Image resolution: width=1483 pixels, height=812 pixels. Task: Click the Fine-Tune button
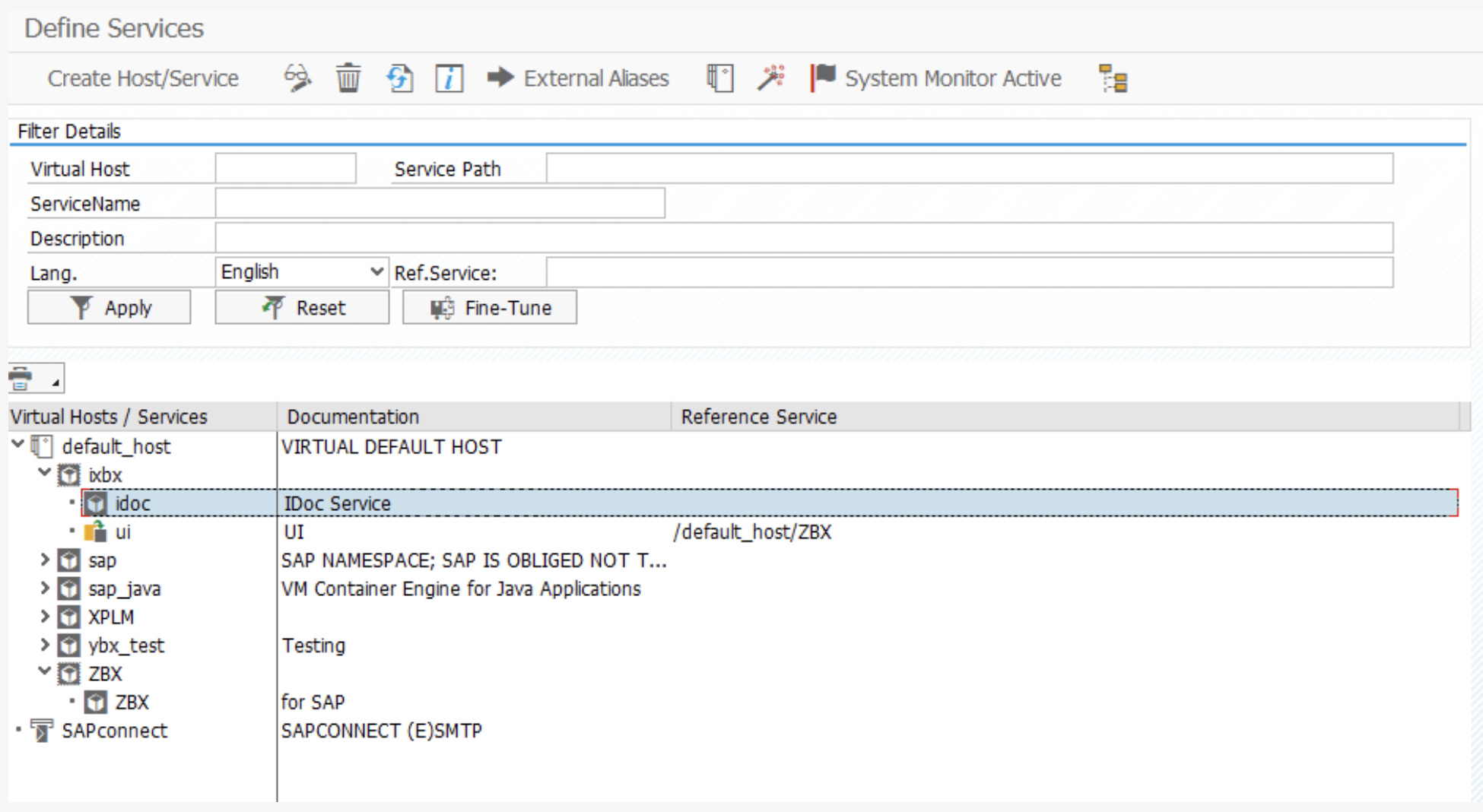[x=490, y=308]
